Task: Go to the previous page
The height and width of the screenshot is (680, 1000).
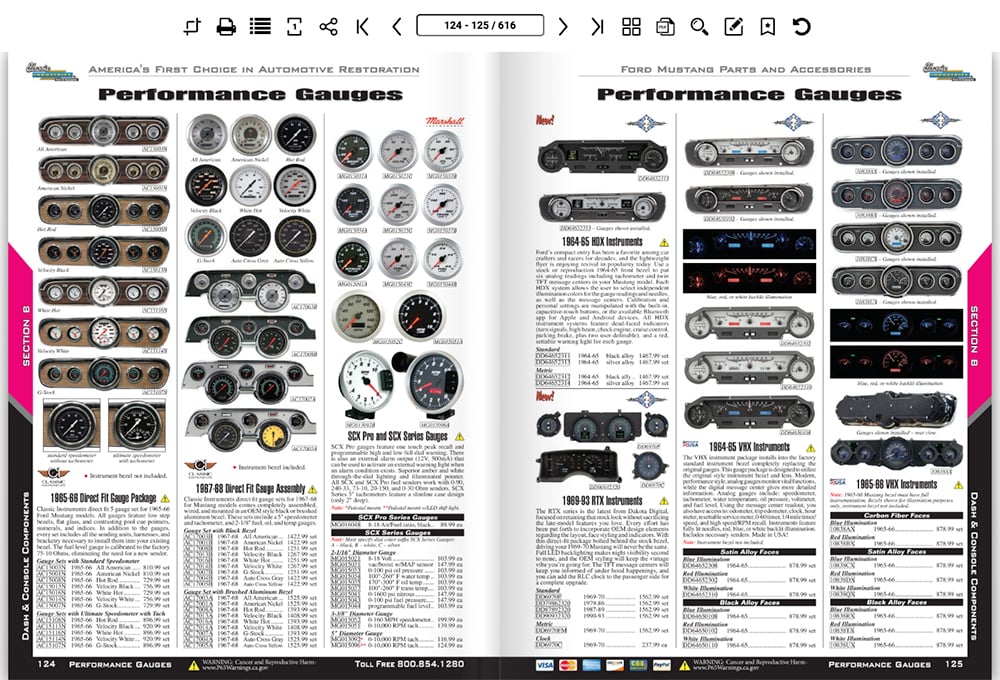Action: [x=397, y=26]
